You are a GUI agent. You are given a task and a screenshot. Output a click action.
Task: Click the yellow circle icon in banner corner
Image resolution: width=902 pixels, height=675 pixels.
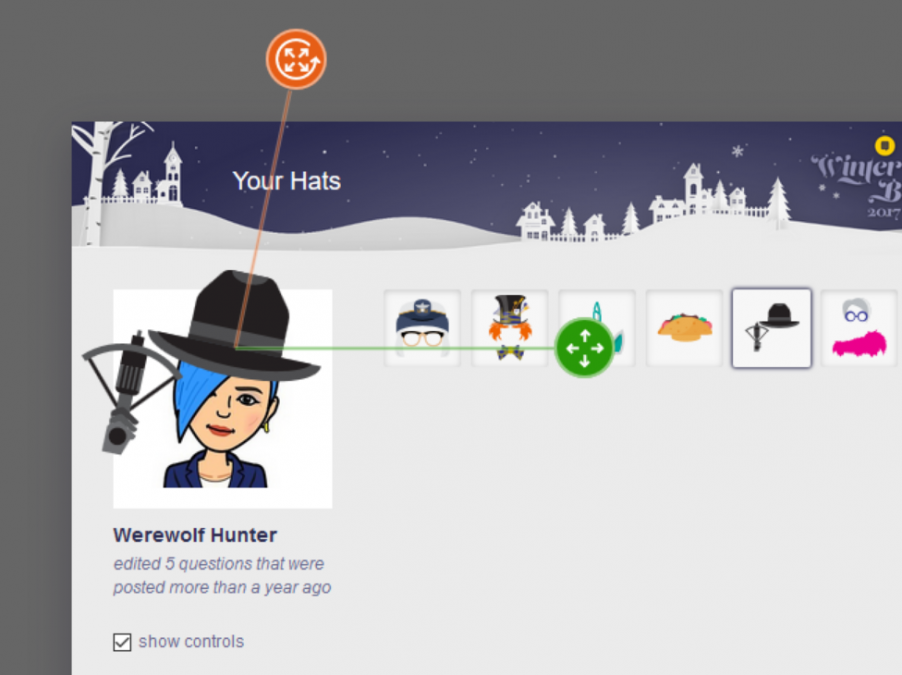885,146
